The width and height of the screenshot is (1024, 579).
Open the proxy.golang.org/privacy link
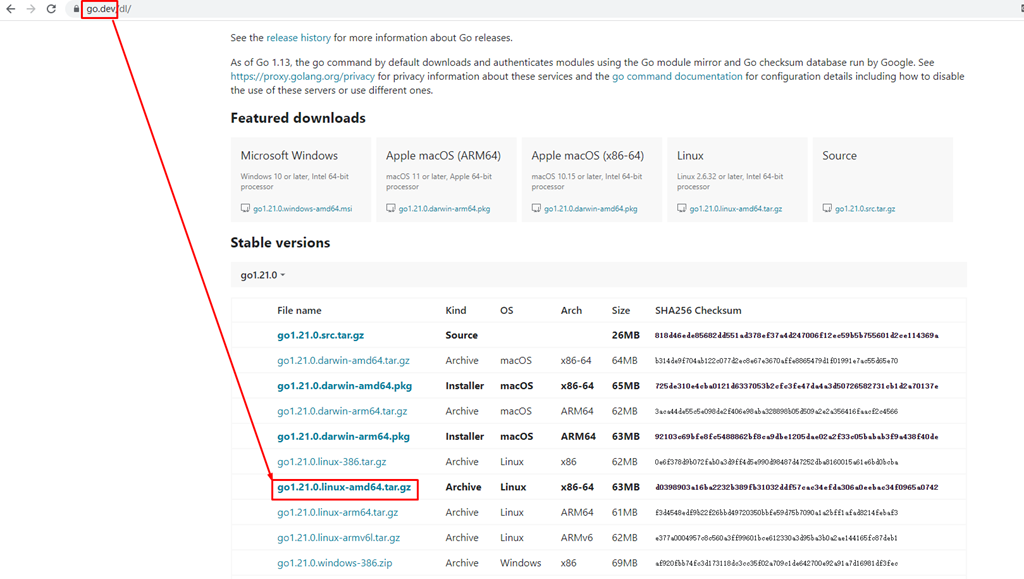coord(302,76)
